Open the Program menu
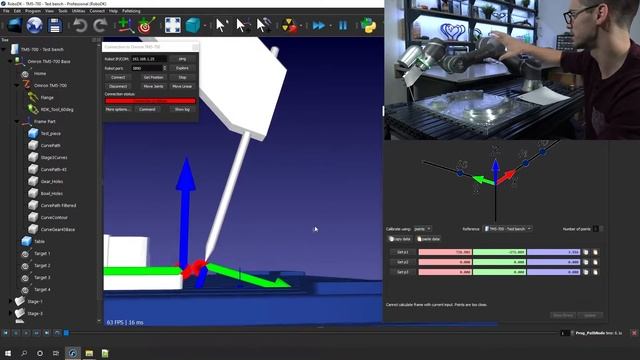 pos(33,11)
